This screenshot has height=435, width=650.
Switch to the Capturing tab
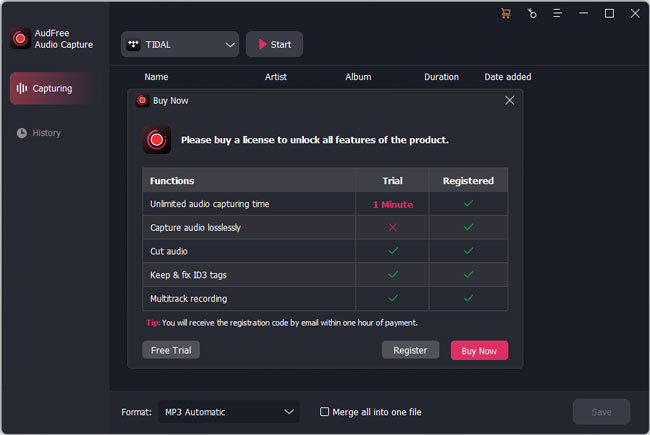tap(54, 88)
